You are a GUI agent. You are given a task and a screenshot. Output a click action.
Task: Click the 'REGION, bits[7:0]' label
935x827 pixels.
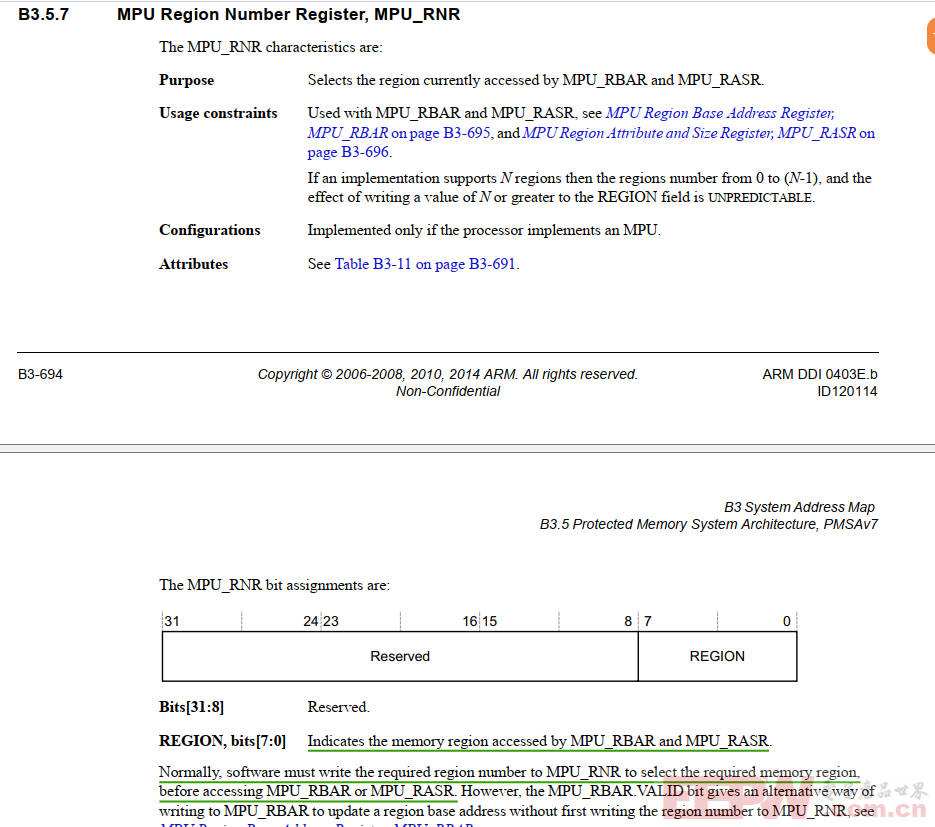222,741
